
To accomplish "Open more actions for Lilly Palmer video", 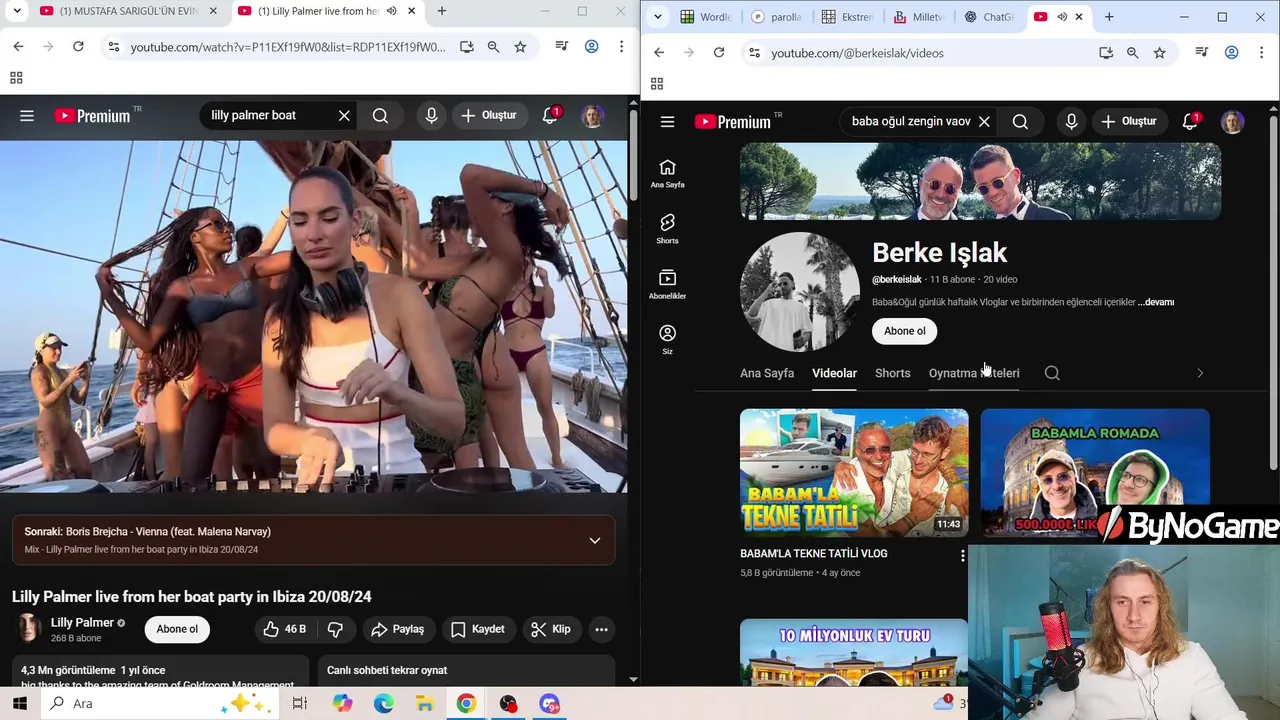I will (601, 629).
